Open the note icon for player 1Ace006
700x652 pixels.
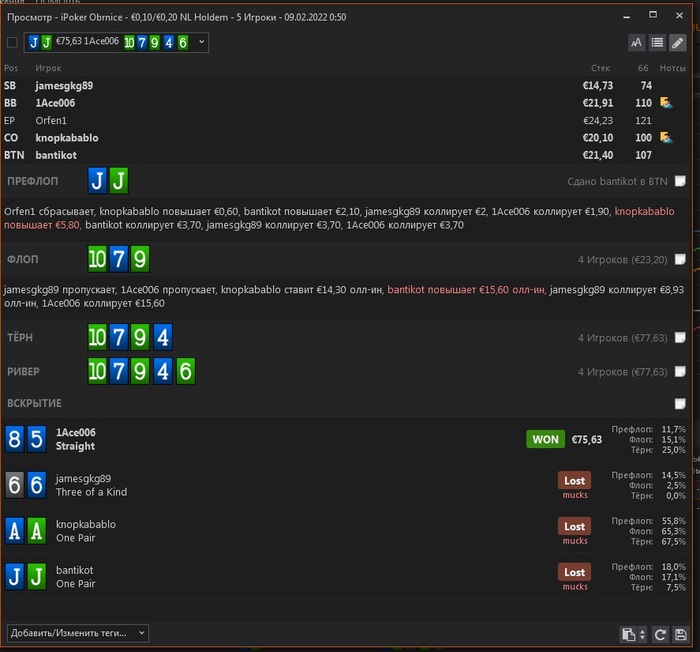click(x=666, y=103)
